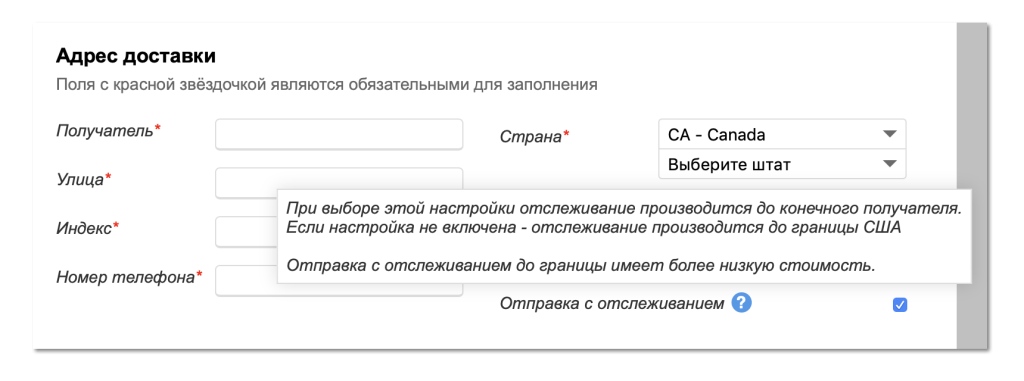Click the required fields note under heading
The image size is (1024, 381).
[x=327, y=85]
